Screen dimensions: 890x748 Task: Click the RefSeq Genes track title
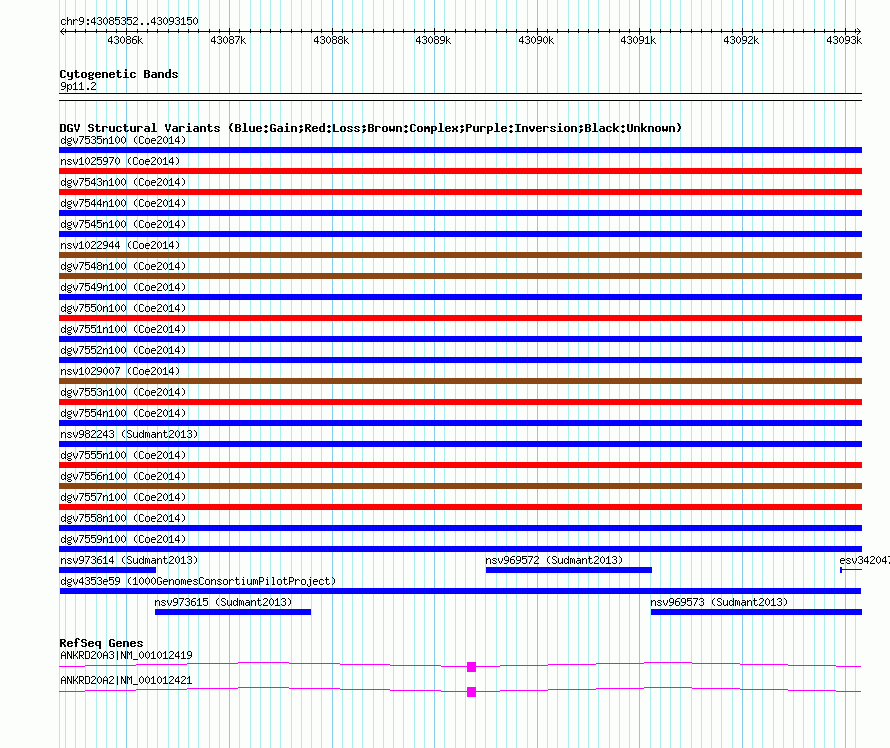pyautogui.click(x=101, y=643)
